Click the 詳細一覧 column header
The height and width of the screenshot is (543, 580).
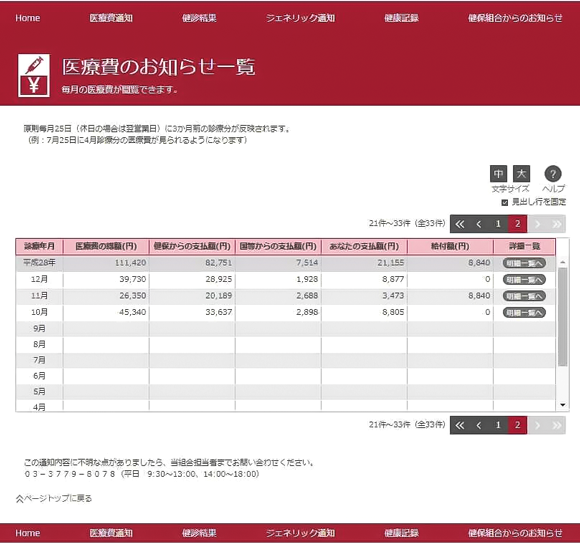point(525,246)
